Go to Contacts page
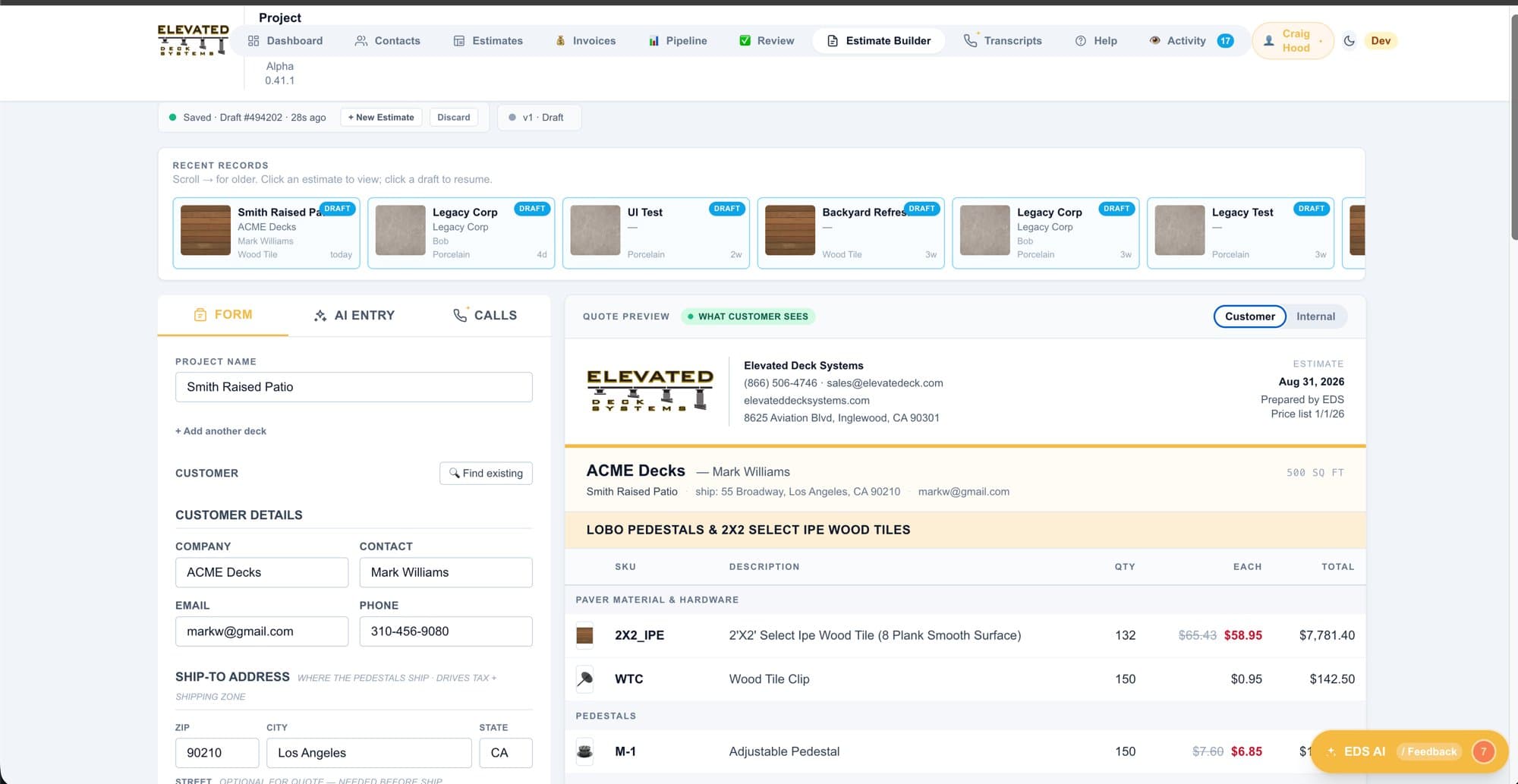Viewport: 1518px width, 784px height. point(387,41)
